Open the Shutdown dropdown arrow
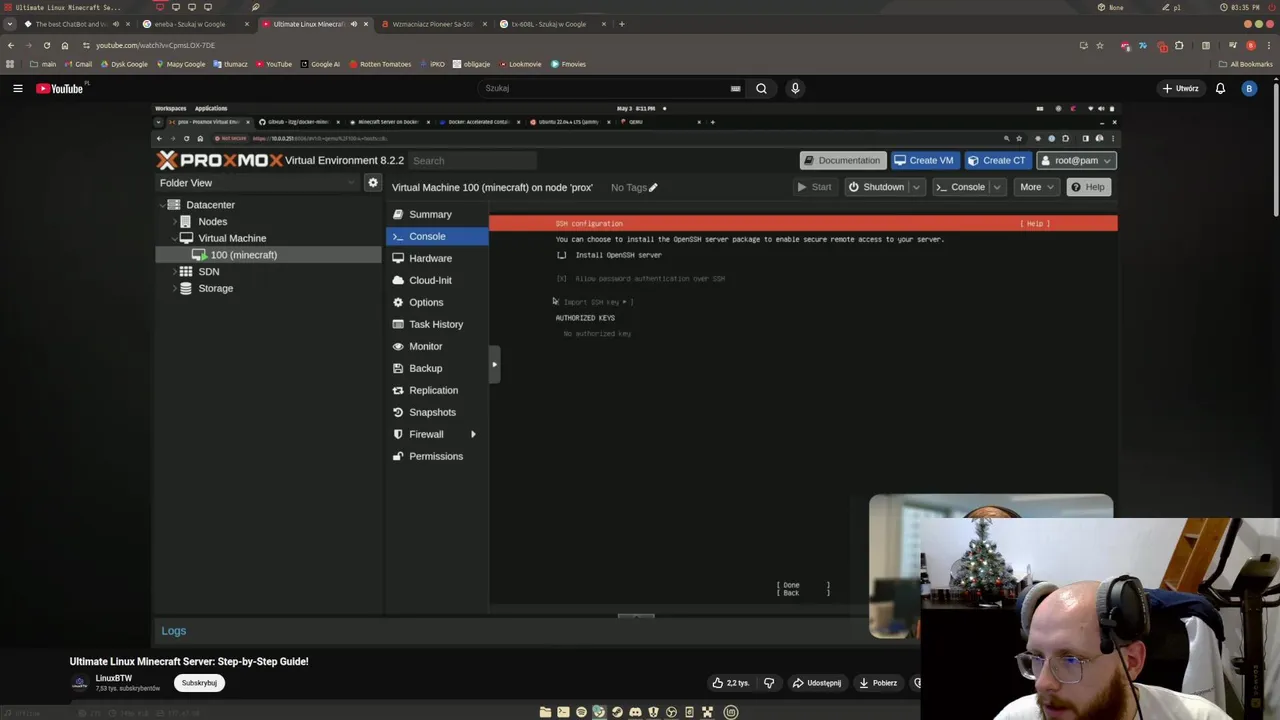Viewport: 1280px width, 720px height. pos(915,187)
